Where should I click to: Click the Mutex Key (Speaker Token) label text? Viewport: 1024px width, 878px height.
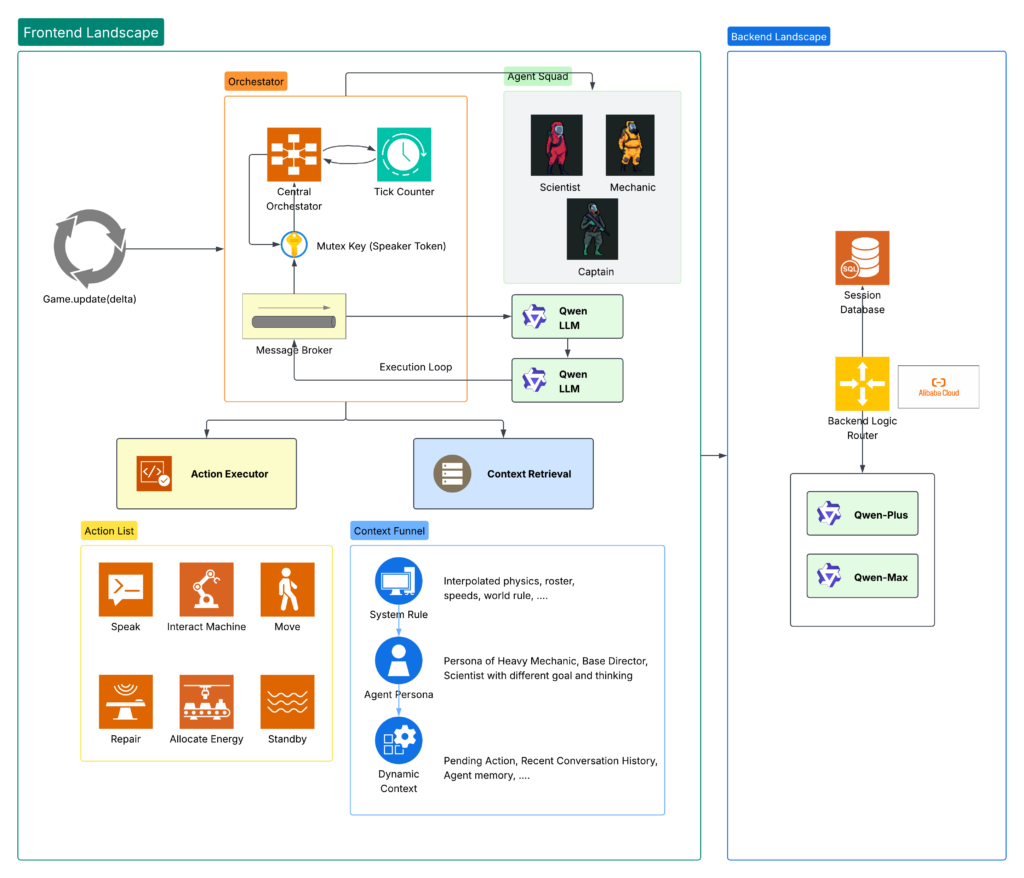381,246
